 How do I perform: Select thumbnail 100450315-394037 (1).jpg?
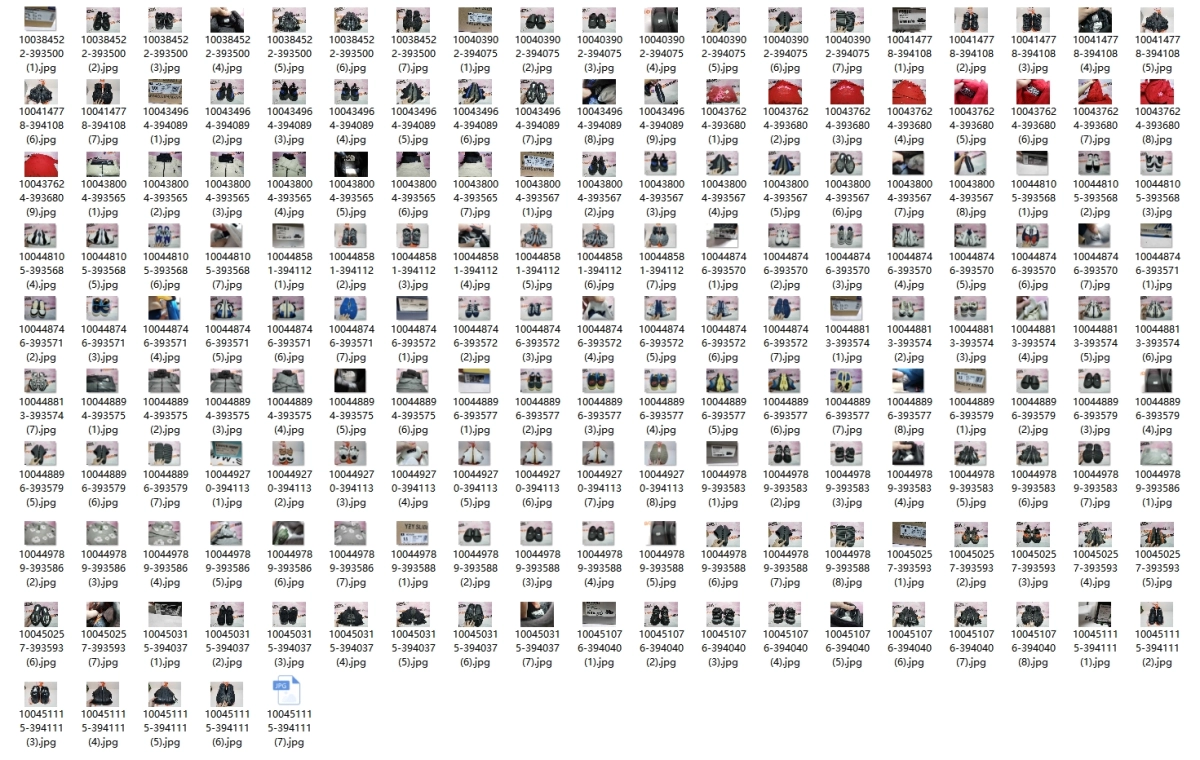[164, 613]
